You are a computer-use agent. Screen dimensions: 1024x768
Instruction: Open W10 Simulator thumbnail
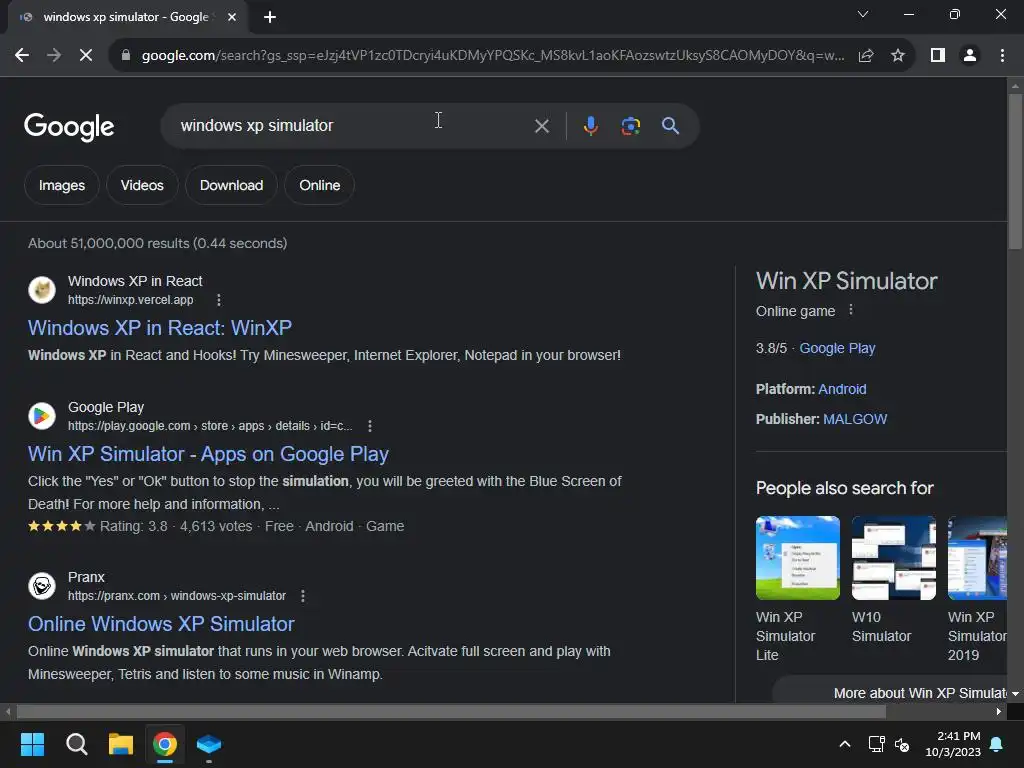(x=893, y=558)
